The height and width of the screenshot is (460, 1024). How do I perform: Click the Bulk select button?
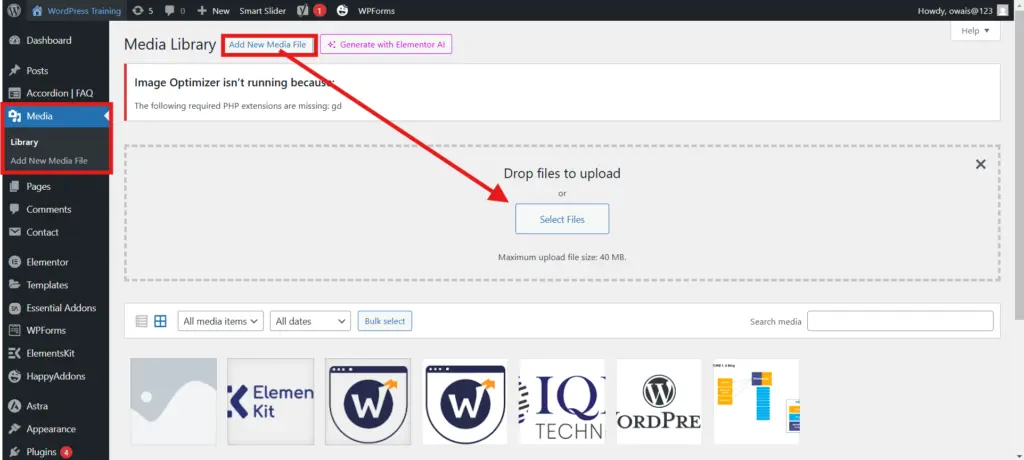click(385, 321)
